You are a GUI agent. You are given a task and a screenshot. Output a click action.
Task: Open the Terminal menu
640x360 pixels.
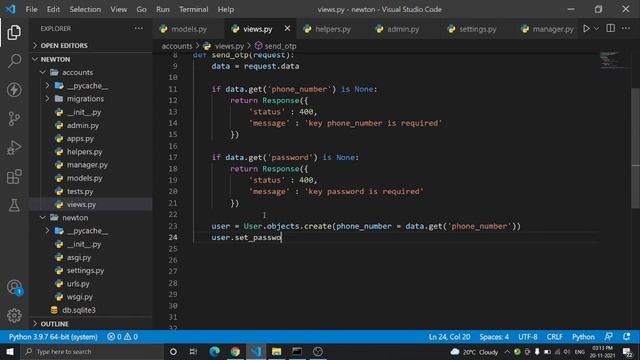(x=193, y=9)
